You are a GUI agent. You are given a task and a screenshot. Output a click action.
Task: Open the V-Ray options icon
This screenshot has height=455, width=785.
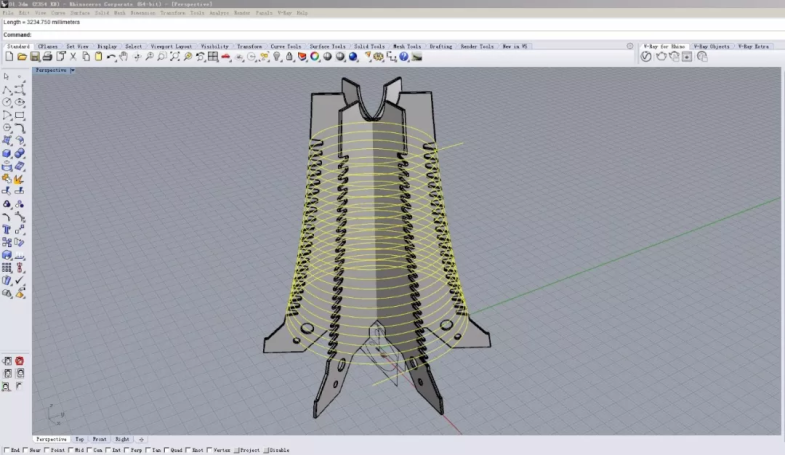[646, 57]
